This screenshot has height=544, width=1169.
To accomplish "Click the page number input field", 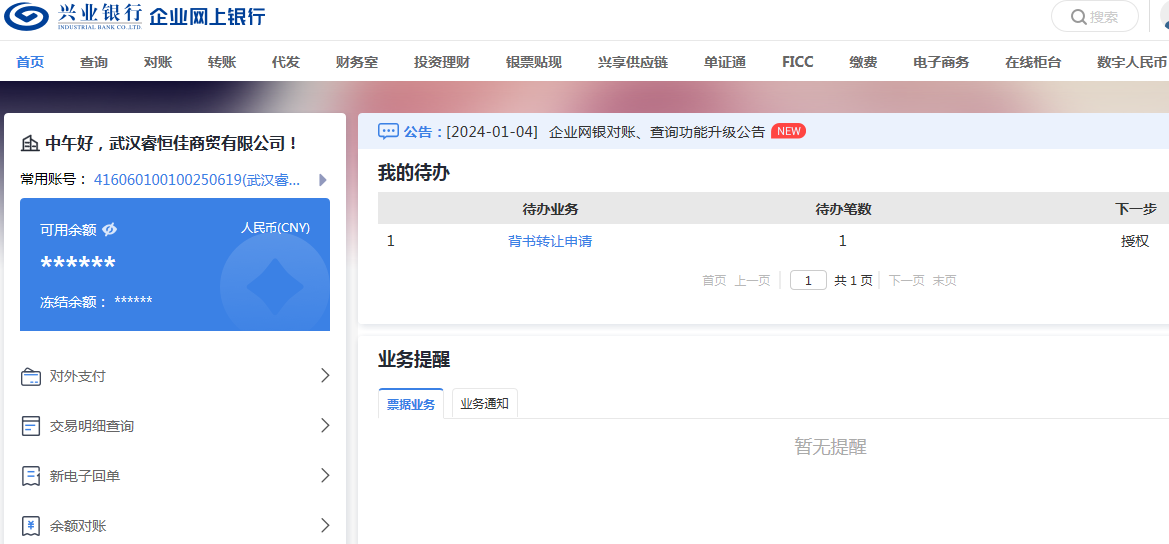I will 808,281.
